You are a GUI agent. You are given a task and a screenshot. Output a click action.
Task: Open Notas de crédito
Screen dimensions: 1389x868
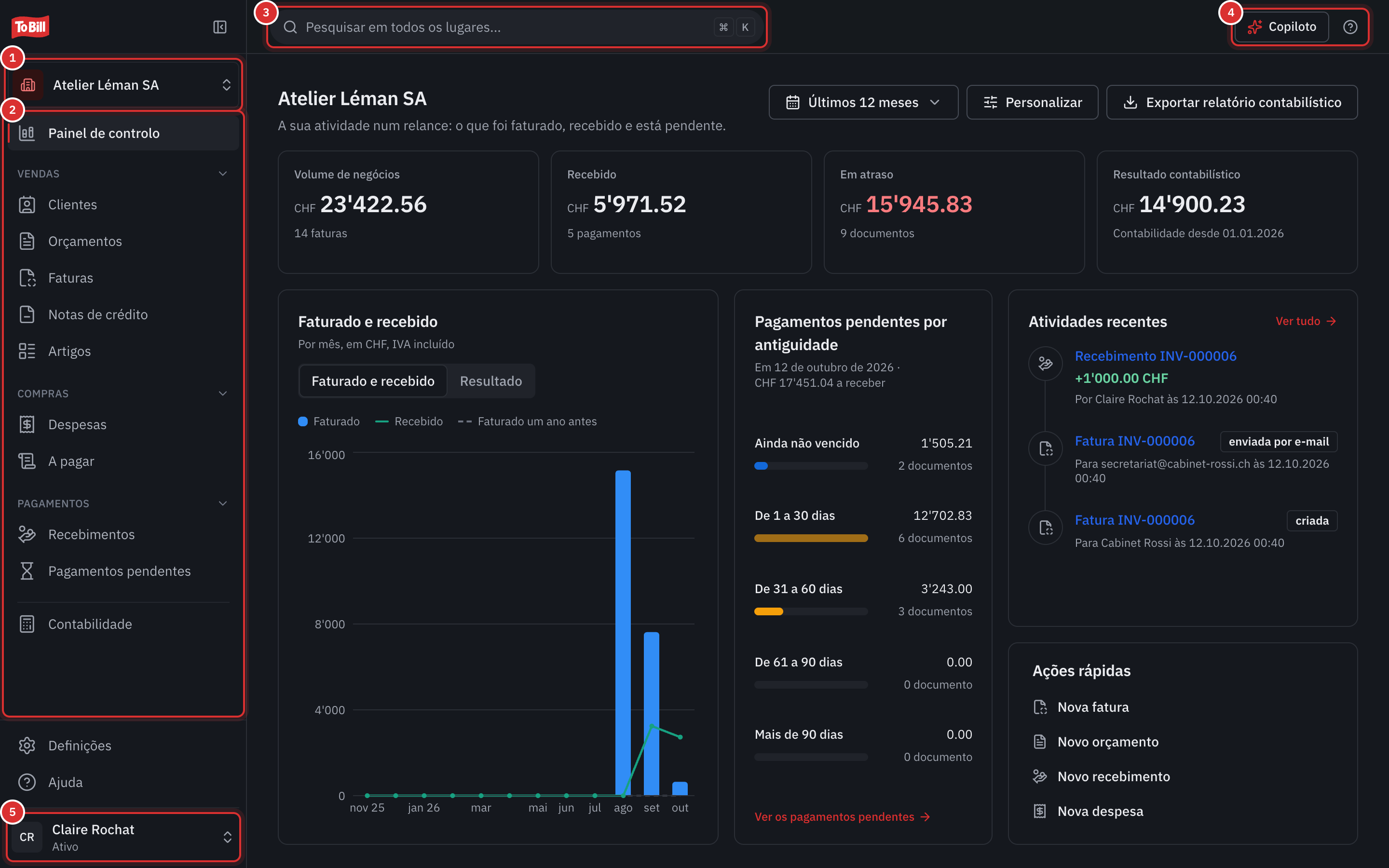click(123, 315)
